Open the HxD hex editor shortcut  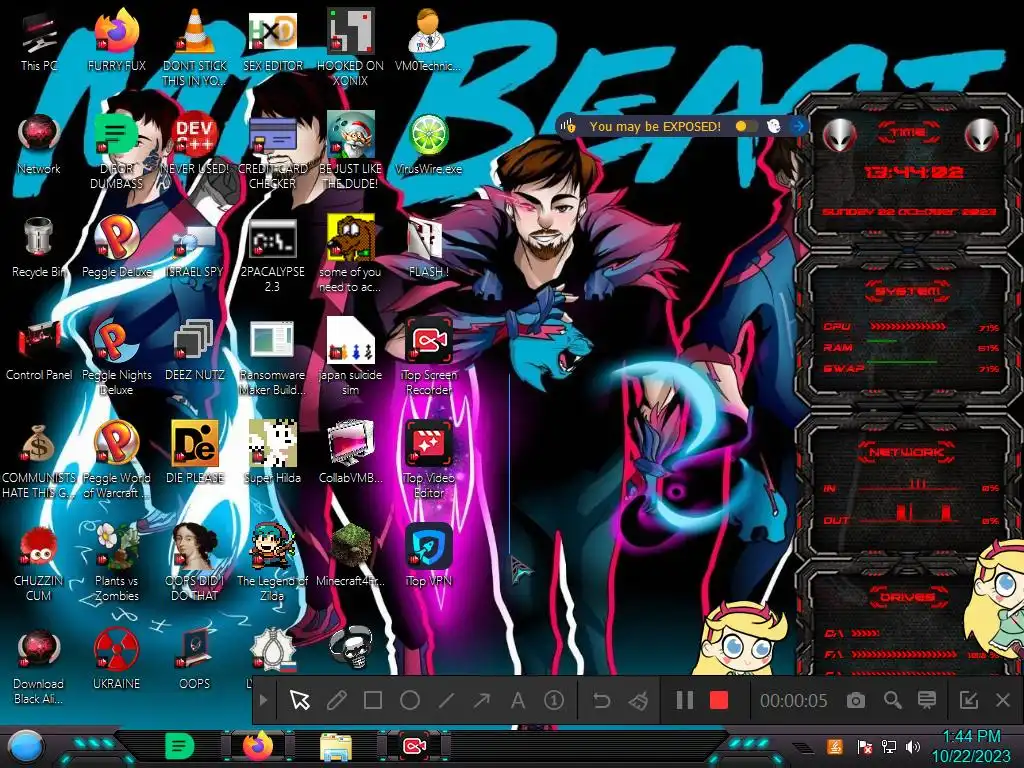272,42
